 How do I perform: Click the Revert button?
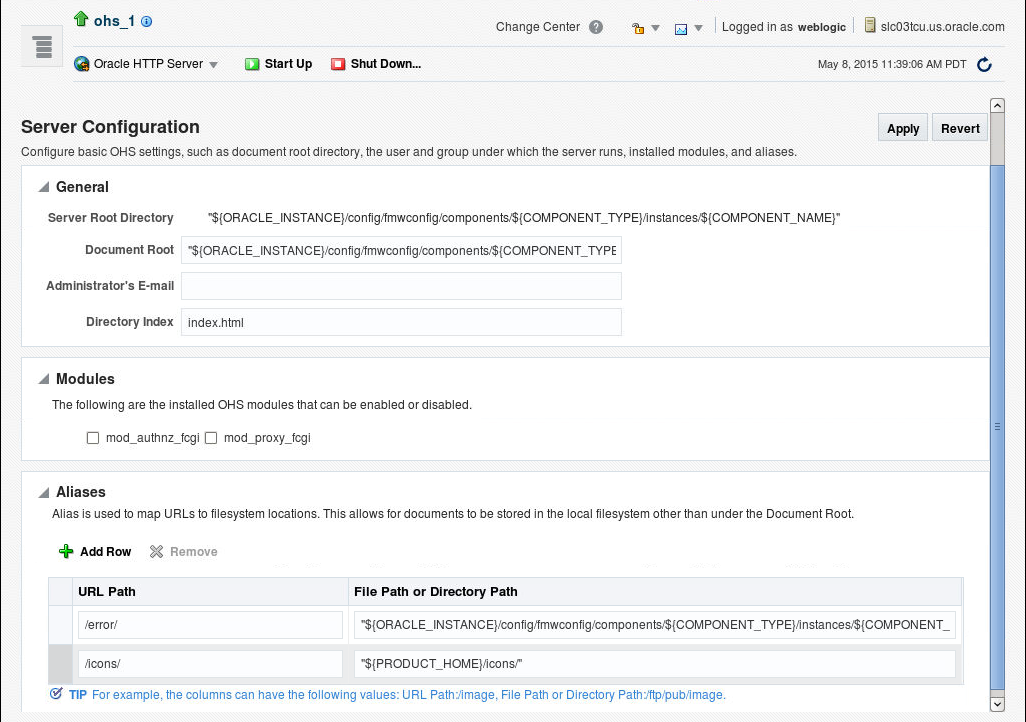tap(960, 128)
